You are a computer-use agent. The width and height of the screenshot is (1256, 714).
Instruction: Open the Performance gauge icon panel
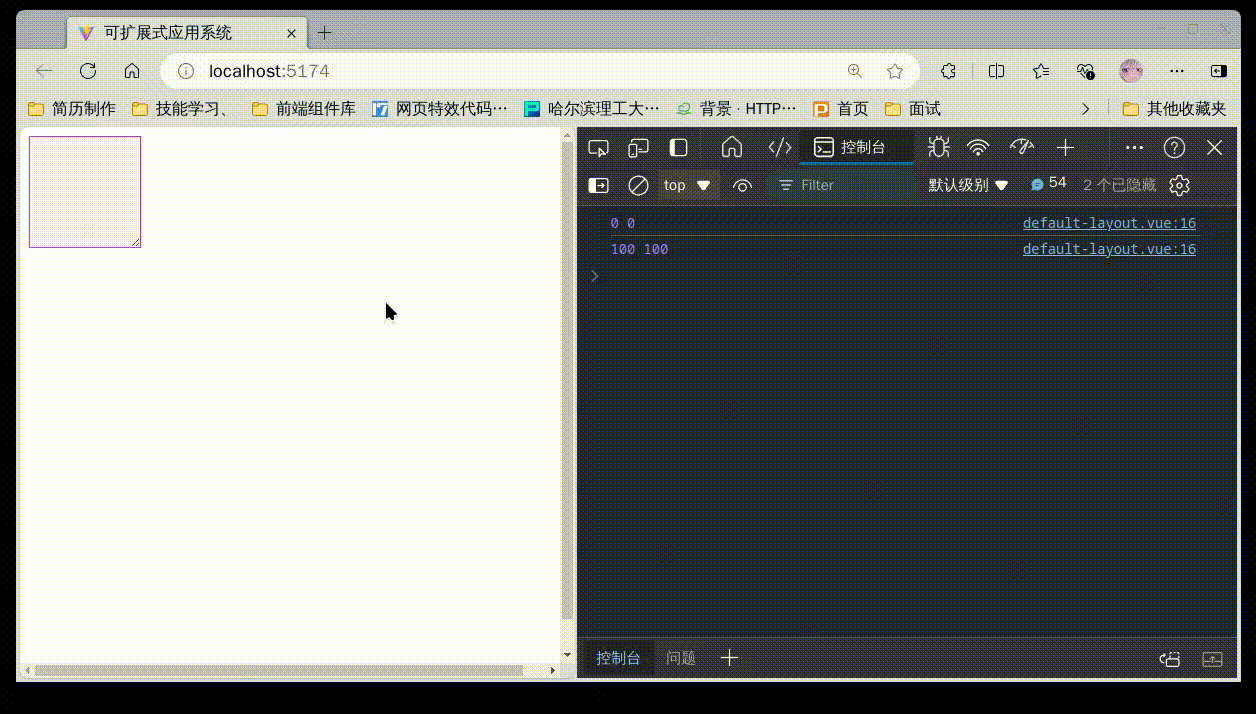click(x=1021, y=148)
